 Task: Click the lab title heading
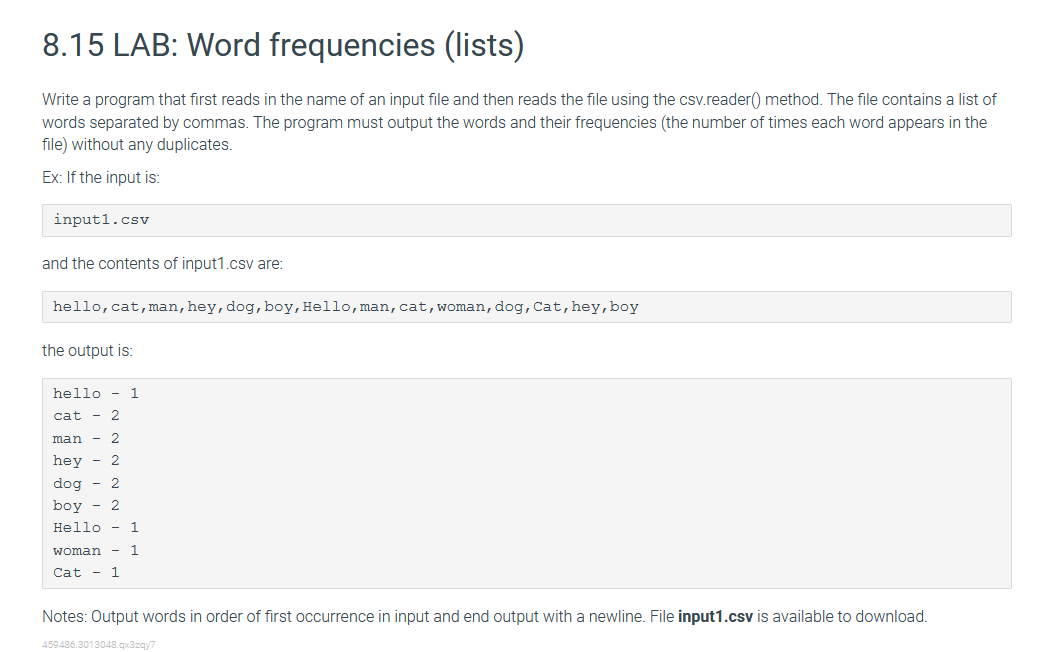click(283, 46)
